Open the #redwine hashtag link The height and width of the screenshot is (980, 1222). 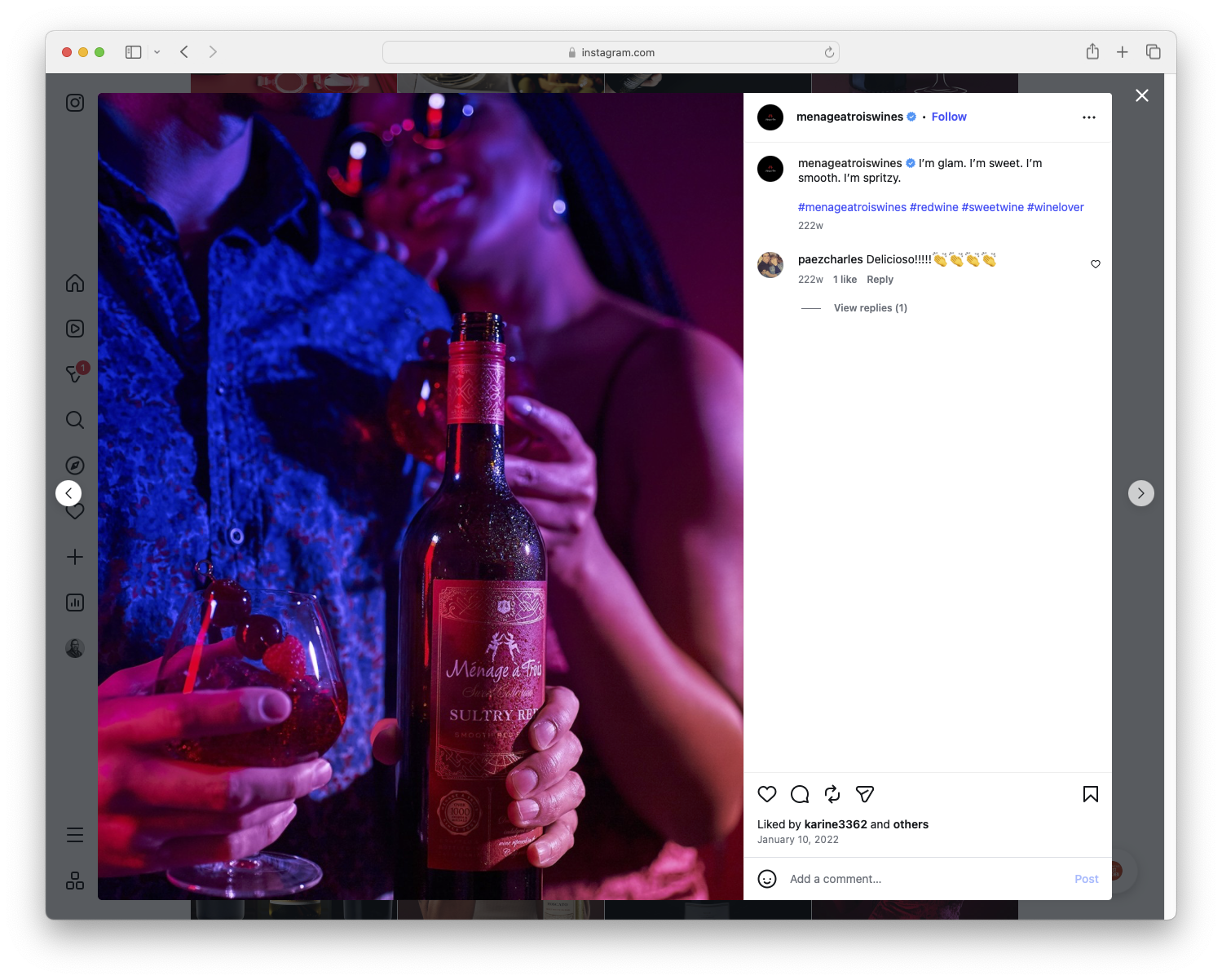934,207
